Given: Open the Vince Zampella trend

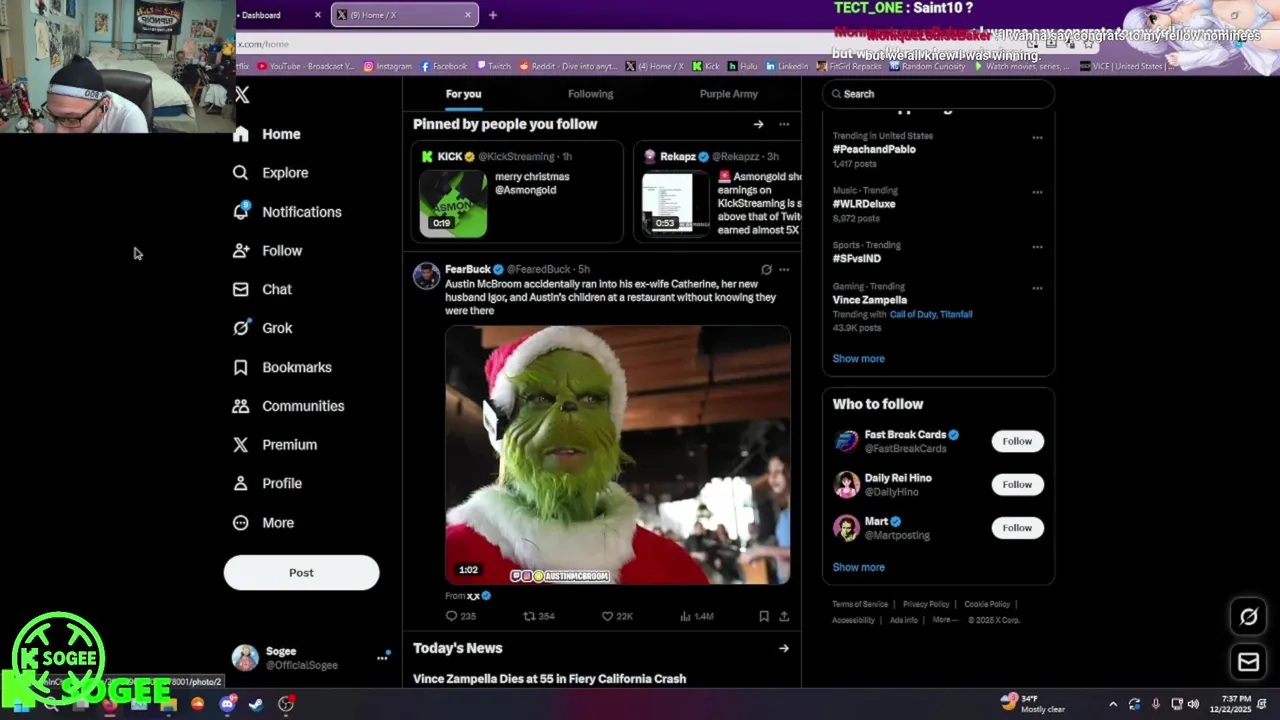Looking at the screenshot, I should (870, 300).
